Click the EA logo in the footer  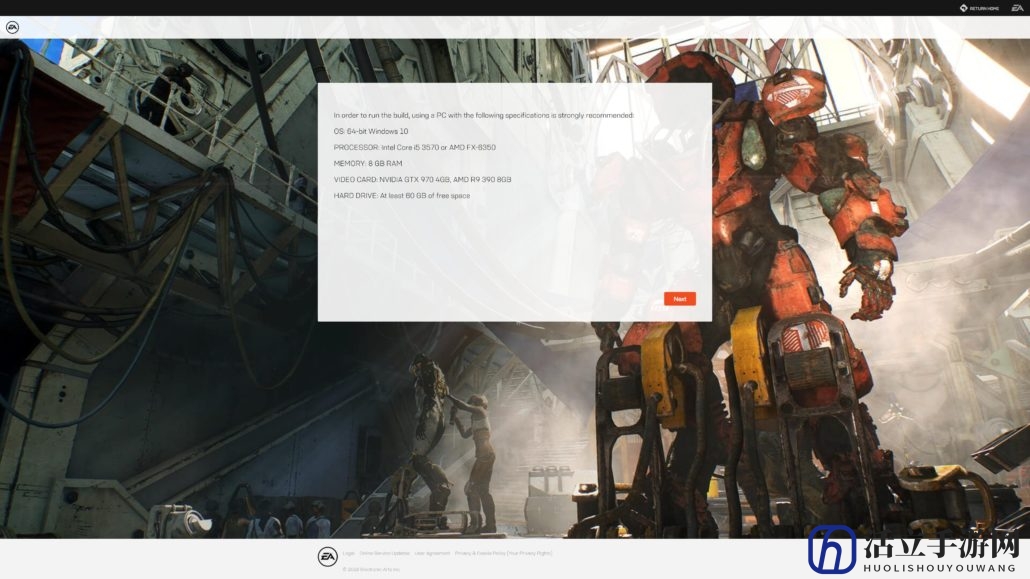pyautogui.click(x=328, y=557)
